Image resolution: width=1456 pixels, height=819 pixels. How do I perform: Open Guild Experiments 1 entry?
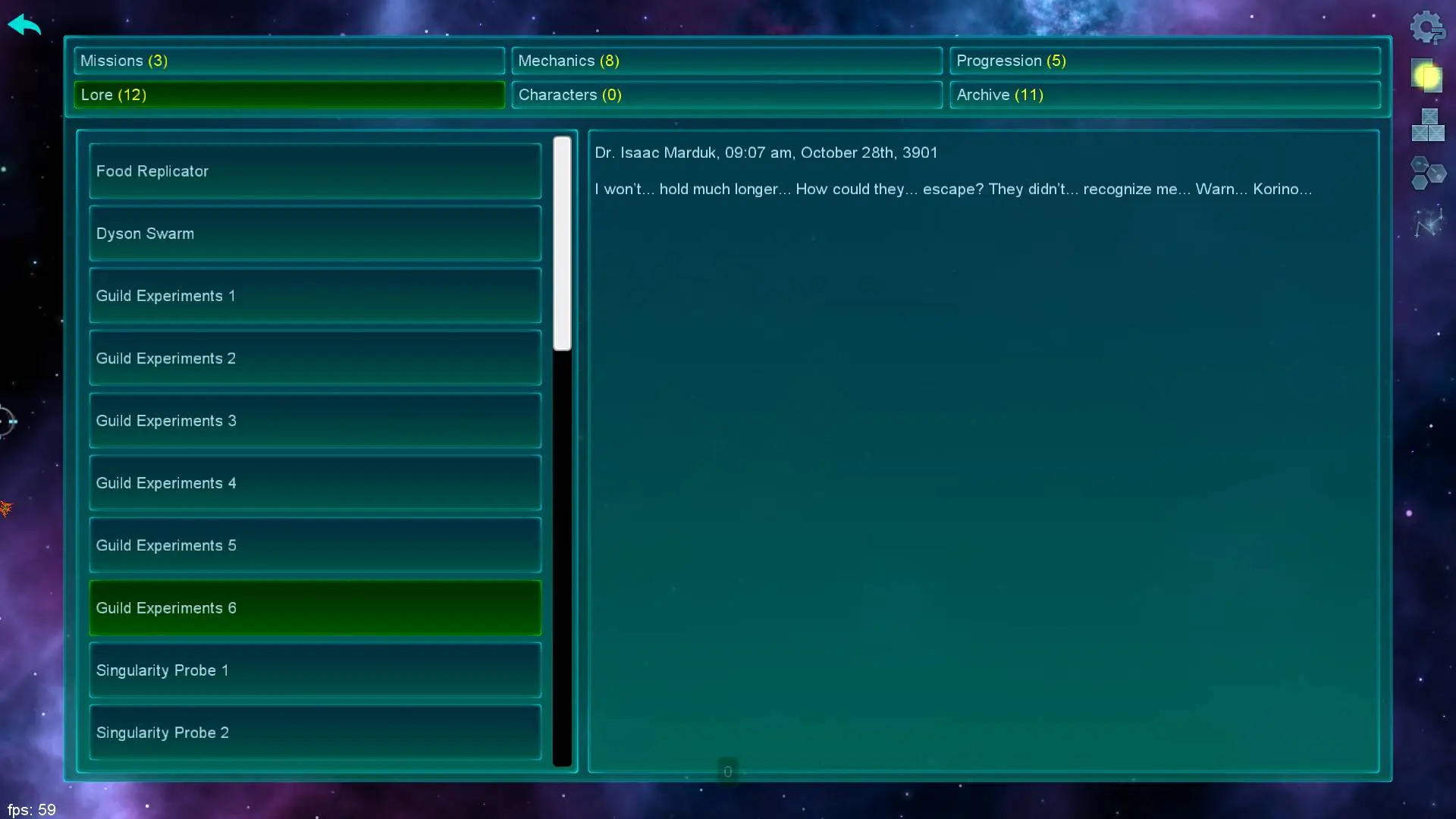[x=315, y=296]
